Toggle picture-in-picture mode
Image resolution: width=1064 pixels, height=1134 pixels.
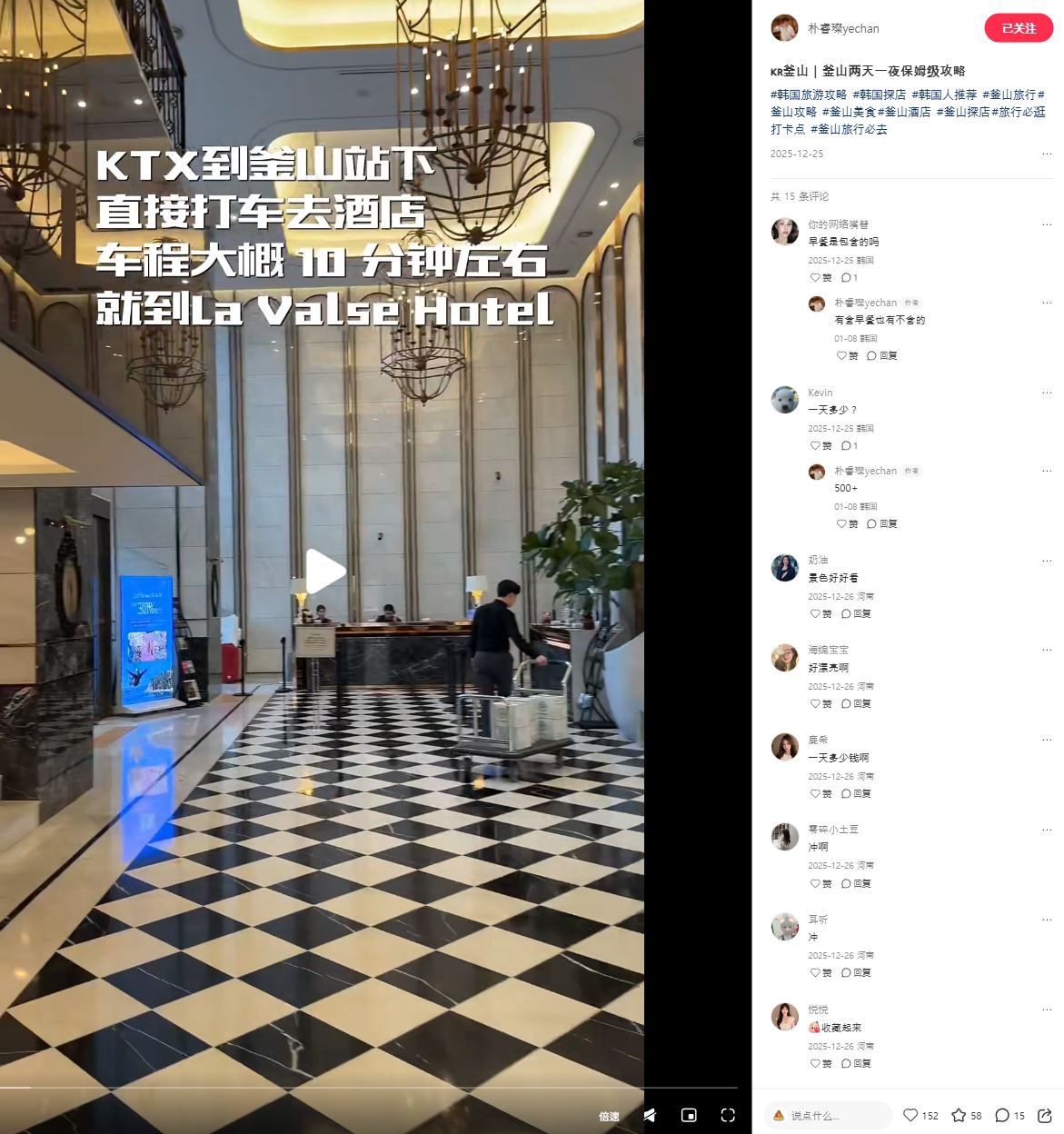(689, 1115)
